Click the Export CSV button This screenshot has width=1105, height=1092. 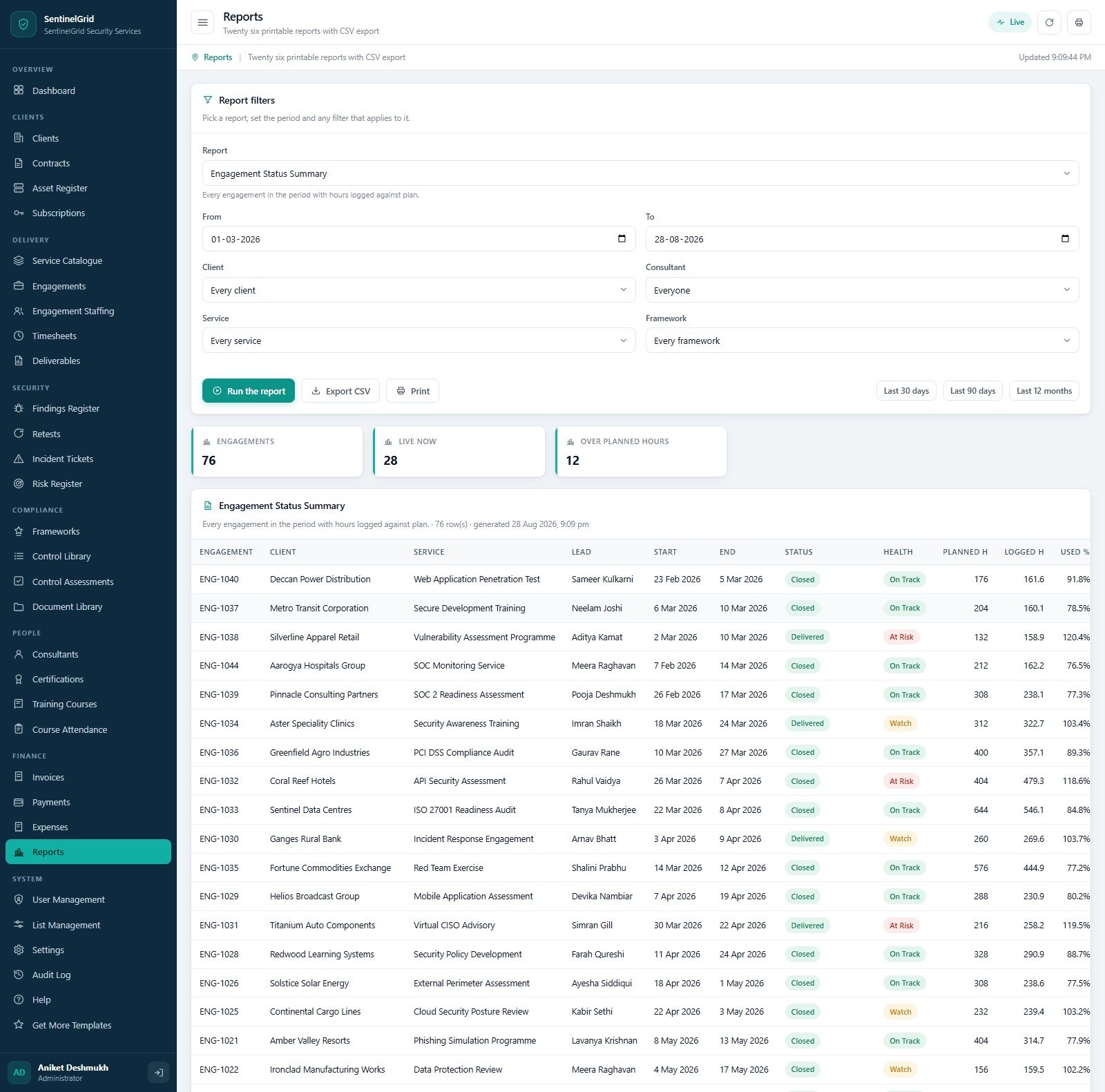click(340, 391)
